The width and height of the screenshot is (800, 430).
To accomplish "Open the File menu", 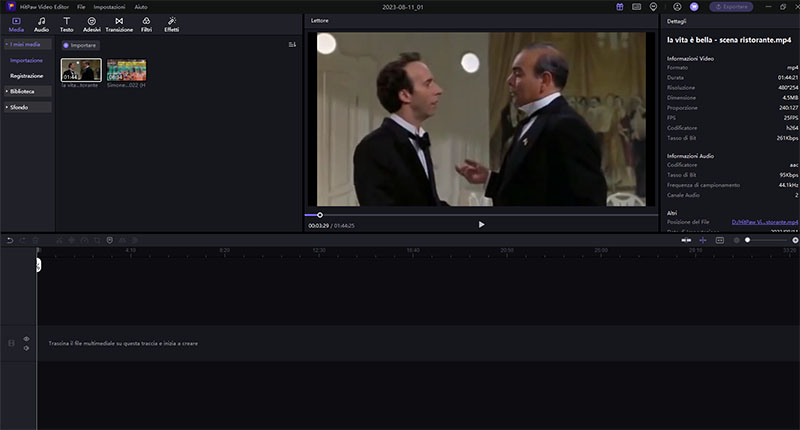I will pyautogui.click(x=81, y=7).
